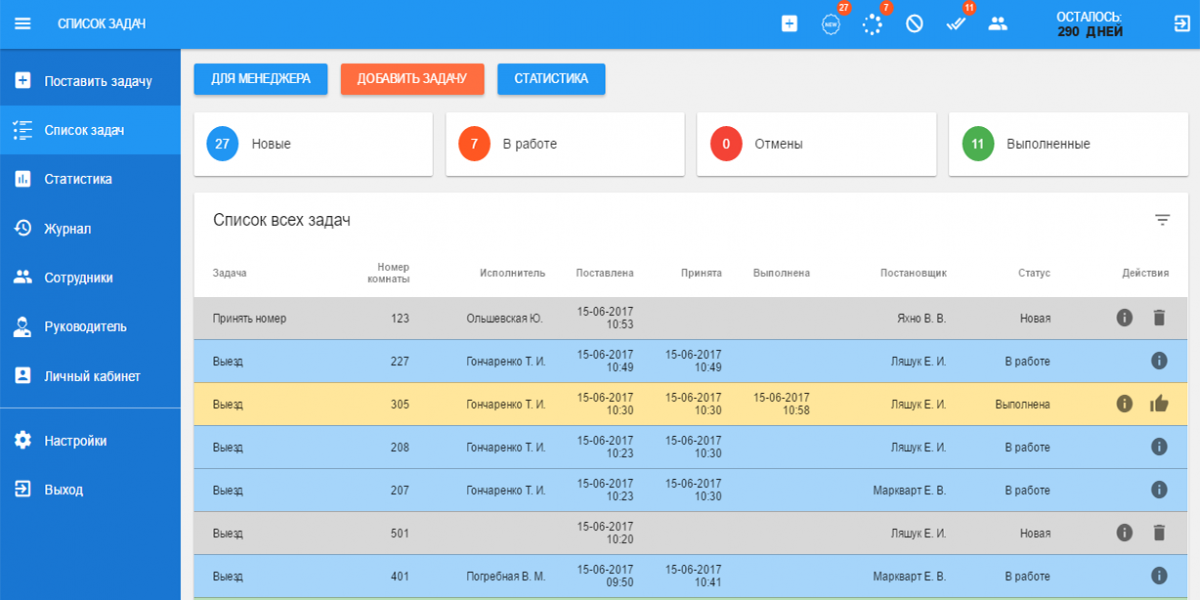
Task: Sort by Статус column header
Action: pyautogui.click(x=1034, y=273)
